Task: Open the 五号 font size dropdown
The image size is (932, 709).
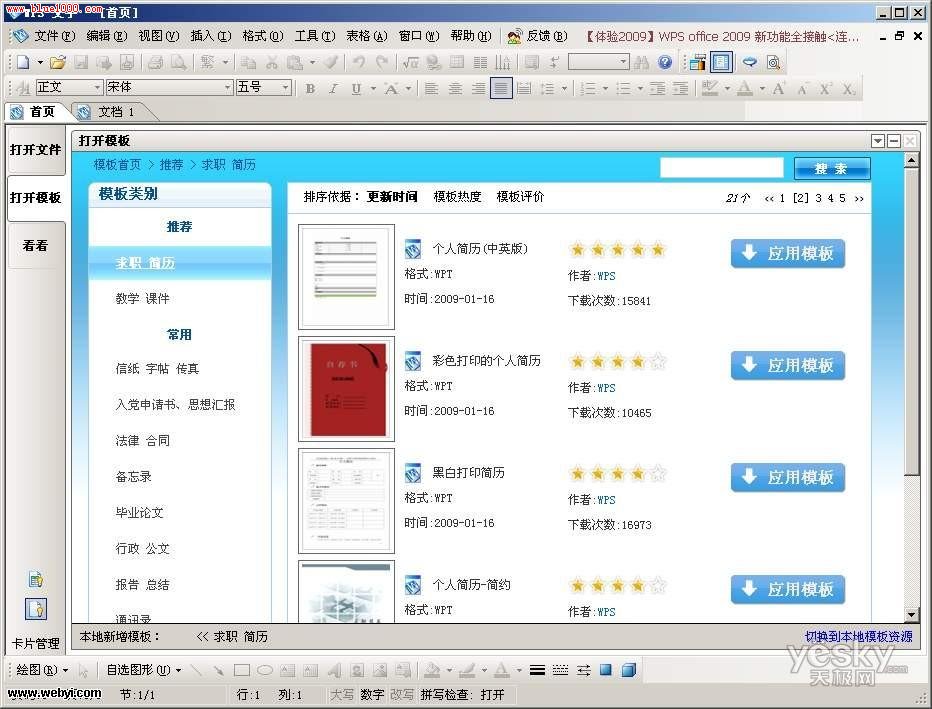Action: [x=286, y=88]
